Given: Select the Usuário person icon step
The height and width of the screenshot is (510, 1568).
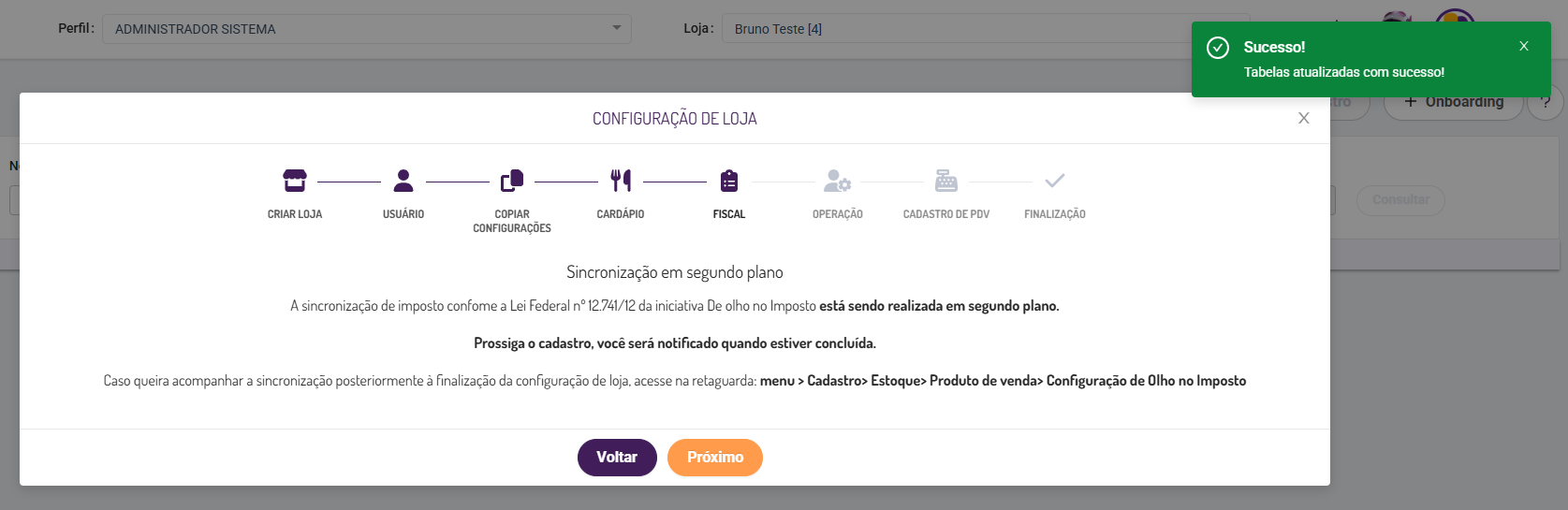Looking at the screenshot, I should (403, 180).
